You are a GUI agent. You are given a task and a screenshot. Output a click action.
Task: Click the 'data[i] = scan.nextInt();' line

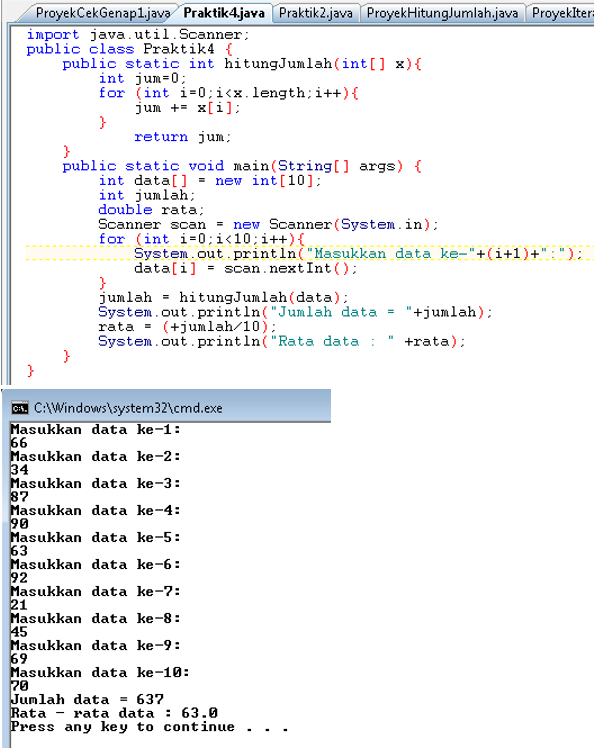tap(245, 269)
